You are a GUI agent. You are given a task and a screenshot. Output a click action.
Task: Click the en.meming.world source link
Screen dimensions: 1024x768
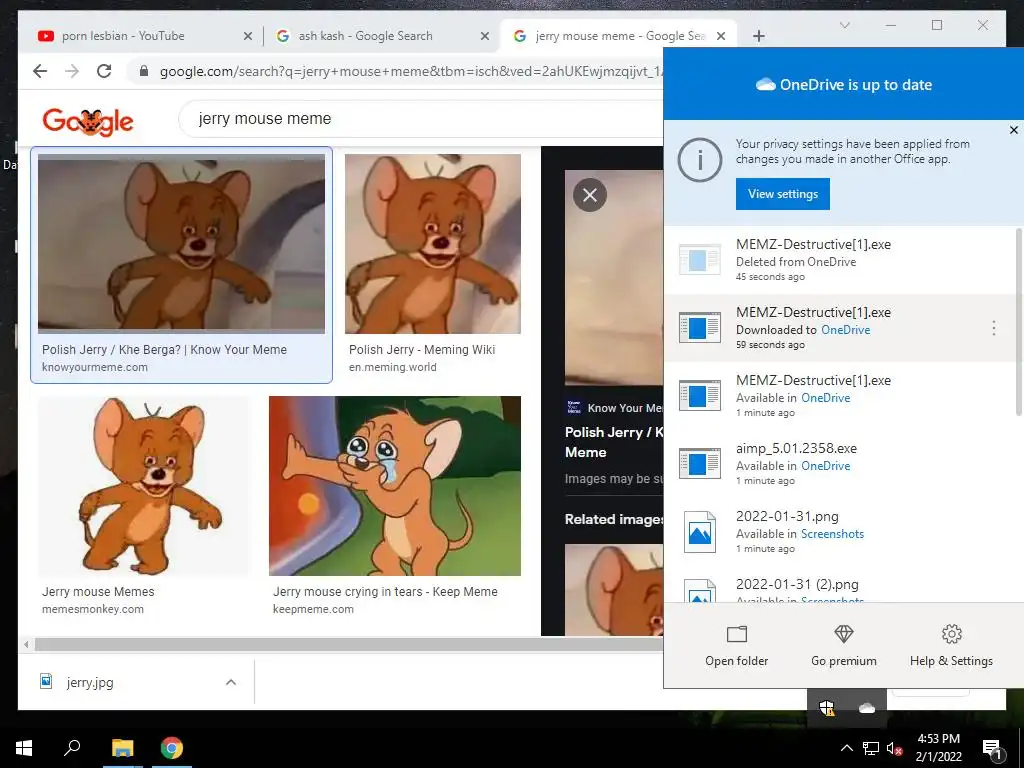tap(392, 367)
